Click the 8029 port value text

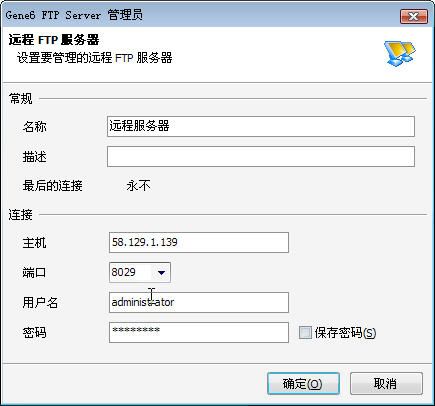click(x=124, y=272)
